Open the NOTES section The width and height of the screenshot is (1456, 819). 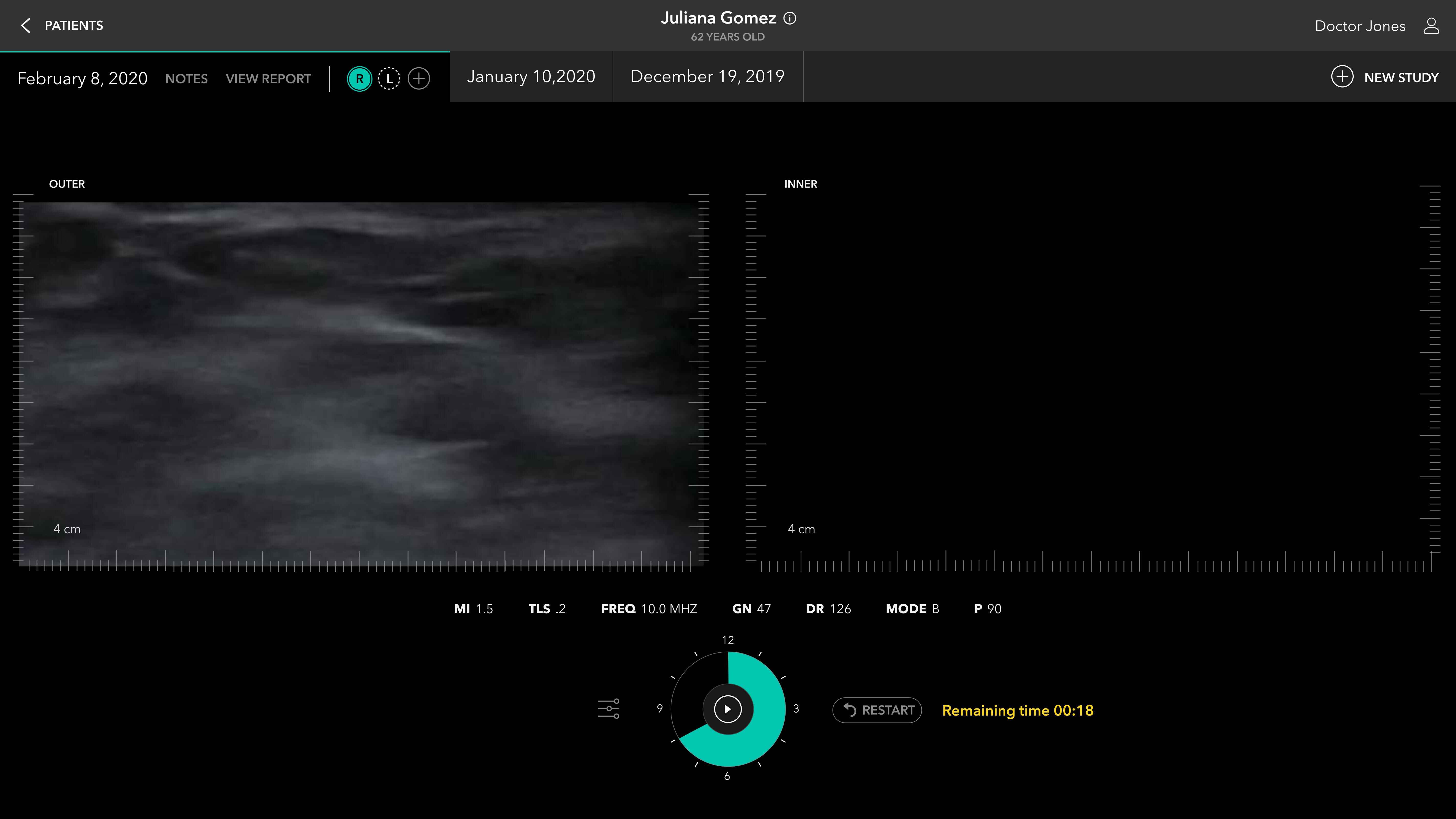[x=186, y=79]
